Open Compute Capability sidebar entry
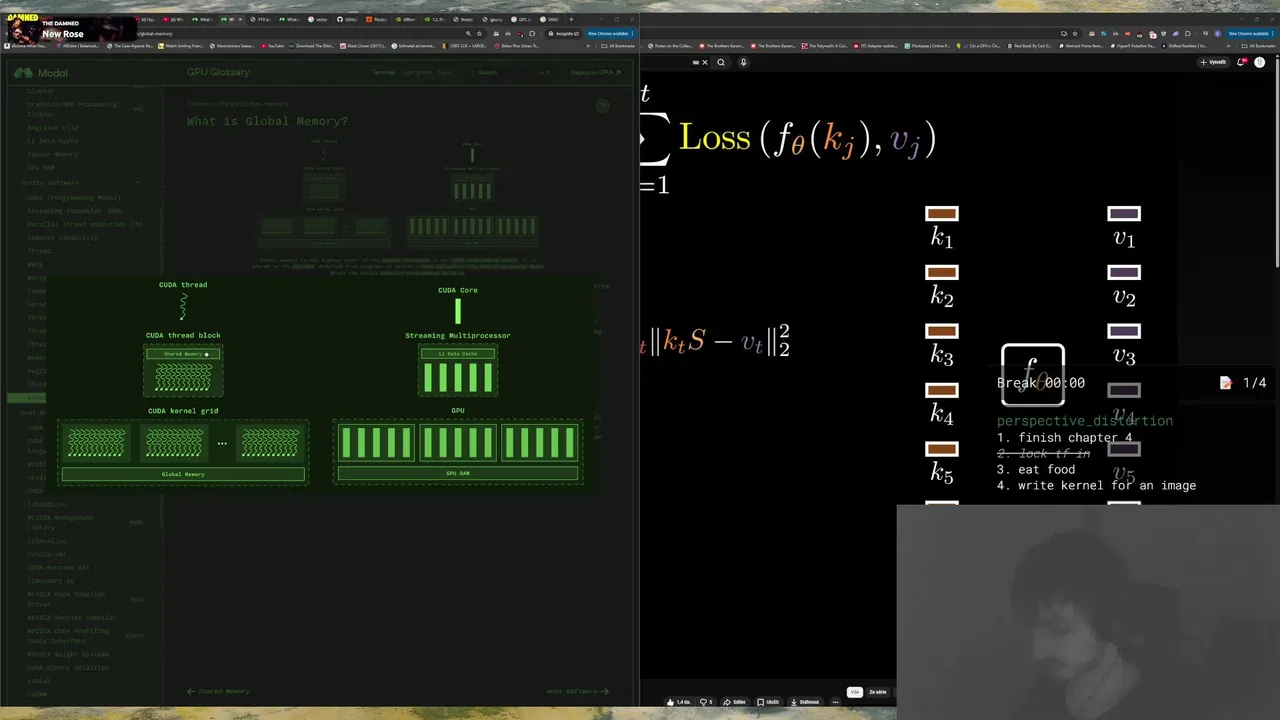The width and height of the screenshot is (1280, 720). [x=62, y=238]
